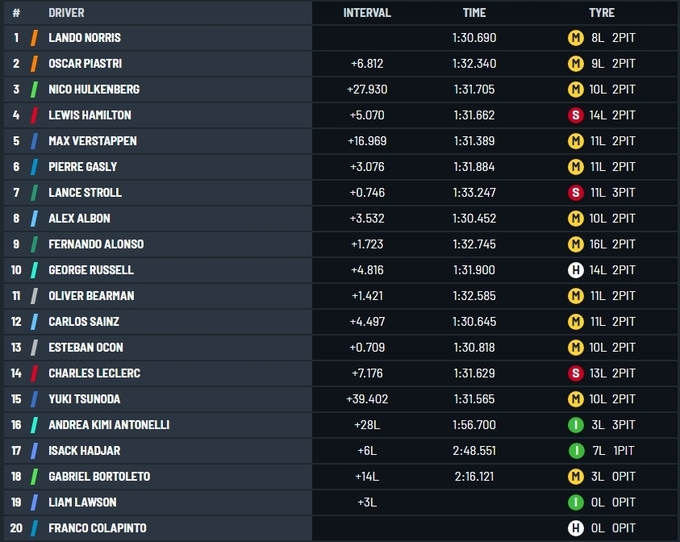This screenshot has width=680, height=542.
Task: Click Lance Stroll's soft tyre icon
Action: click(x=575, y=192)
